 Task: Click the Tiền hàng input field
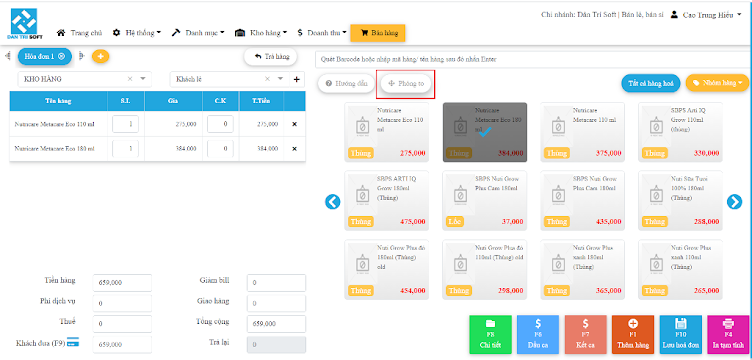tap(122, 283)
